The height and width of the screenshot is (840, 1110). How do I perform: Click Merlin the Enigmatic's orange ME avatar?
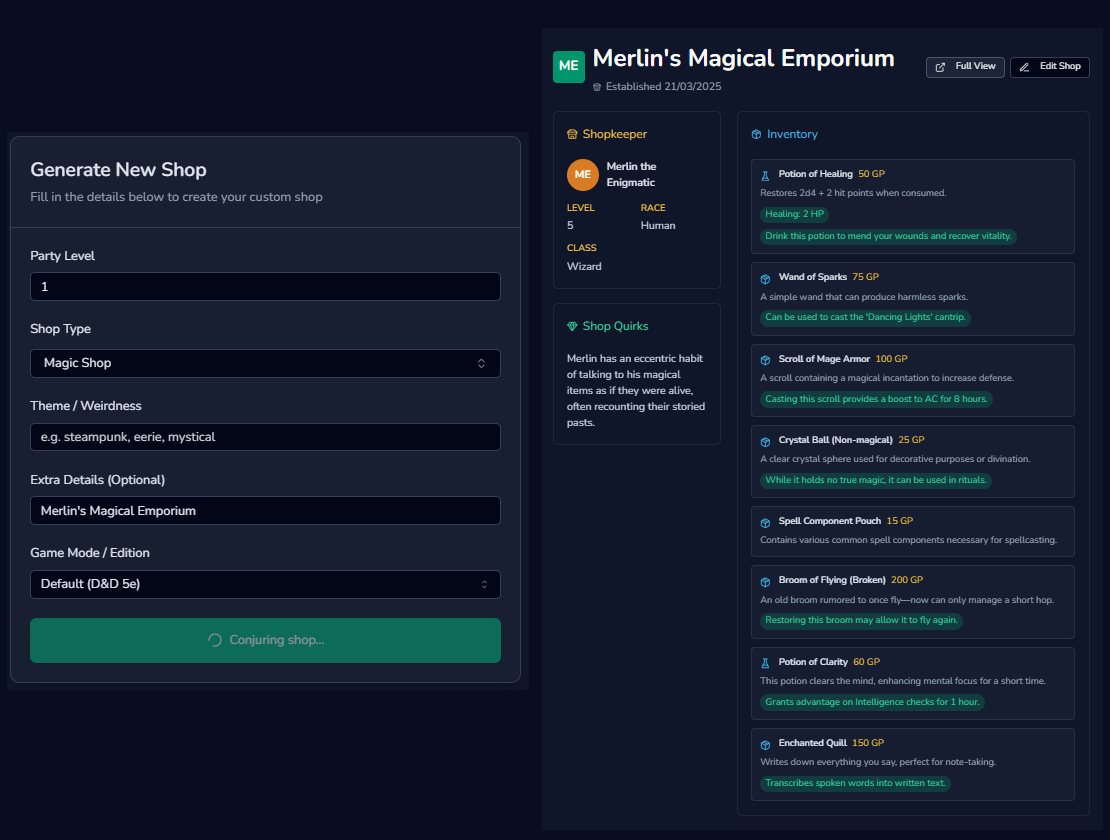coord(583,174)
